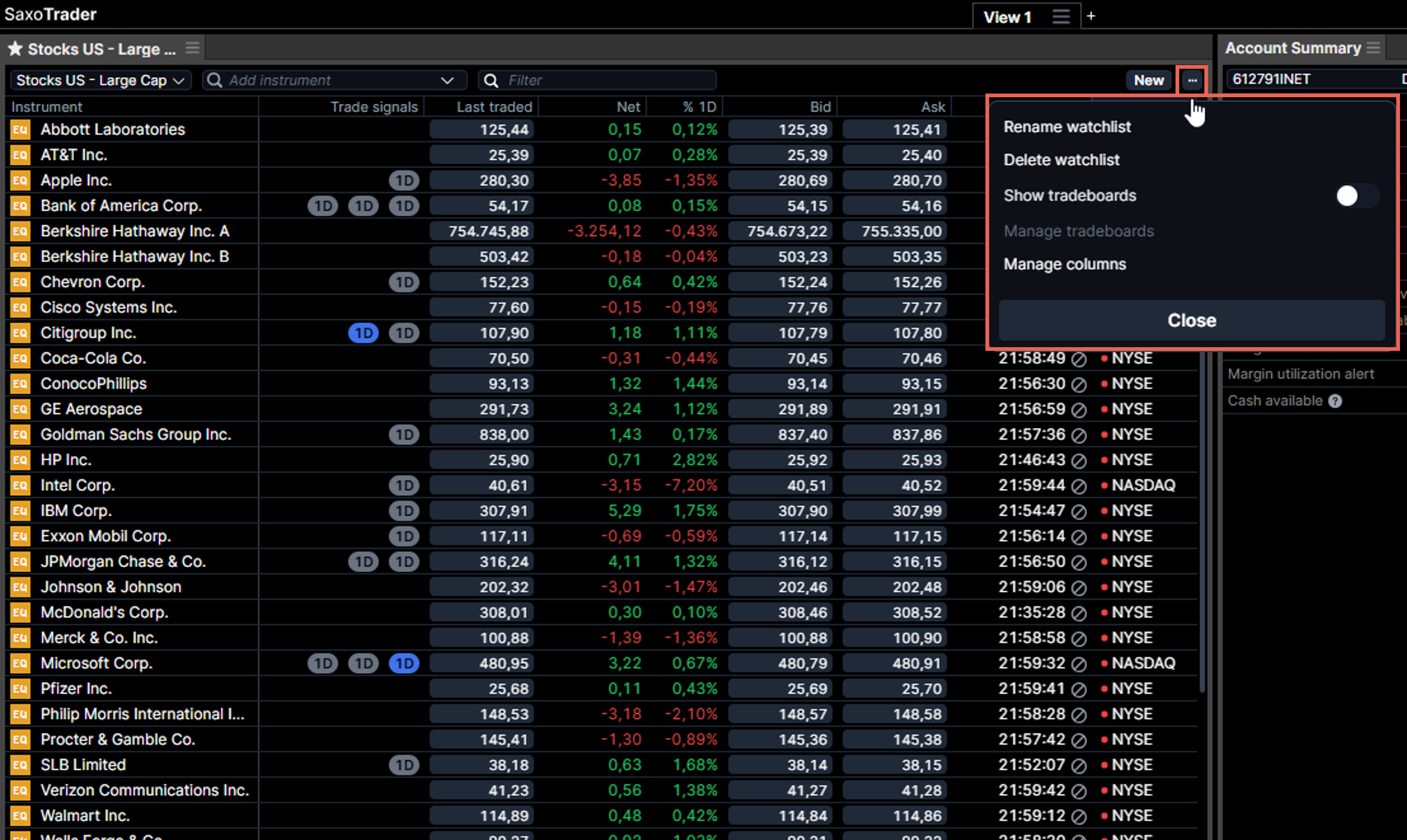Click the star icon beside Stocks US watchlist title
This screenshot has width=1407, height=840.
tap(15, 48)
